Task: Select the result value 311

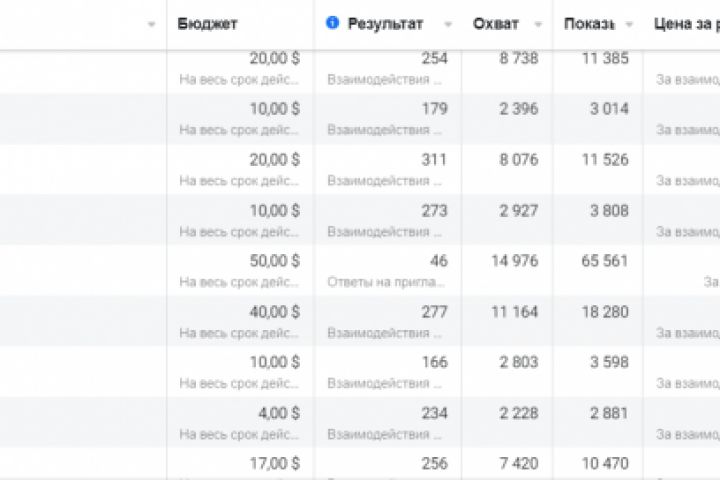Action: click(x=434, y=159)
